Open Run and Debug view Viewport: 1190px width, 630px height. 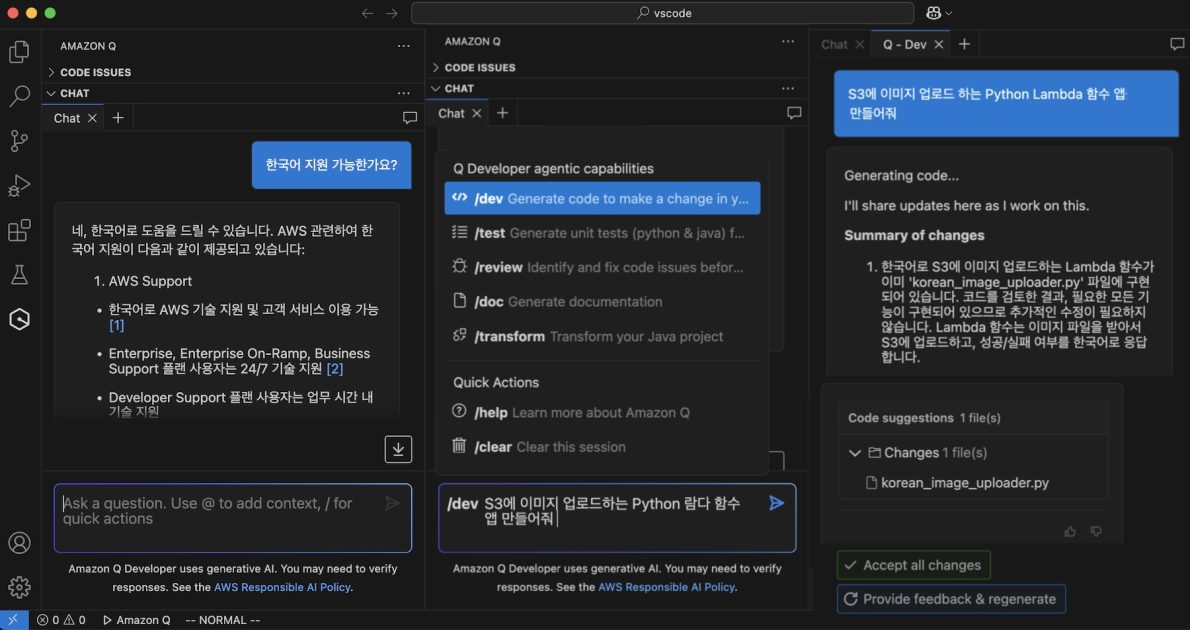19,185
